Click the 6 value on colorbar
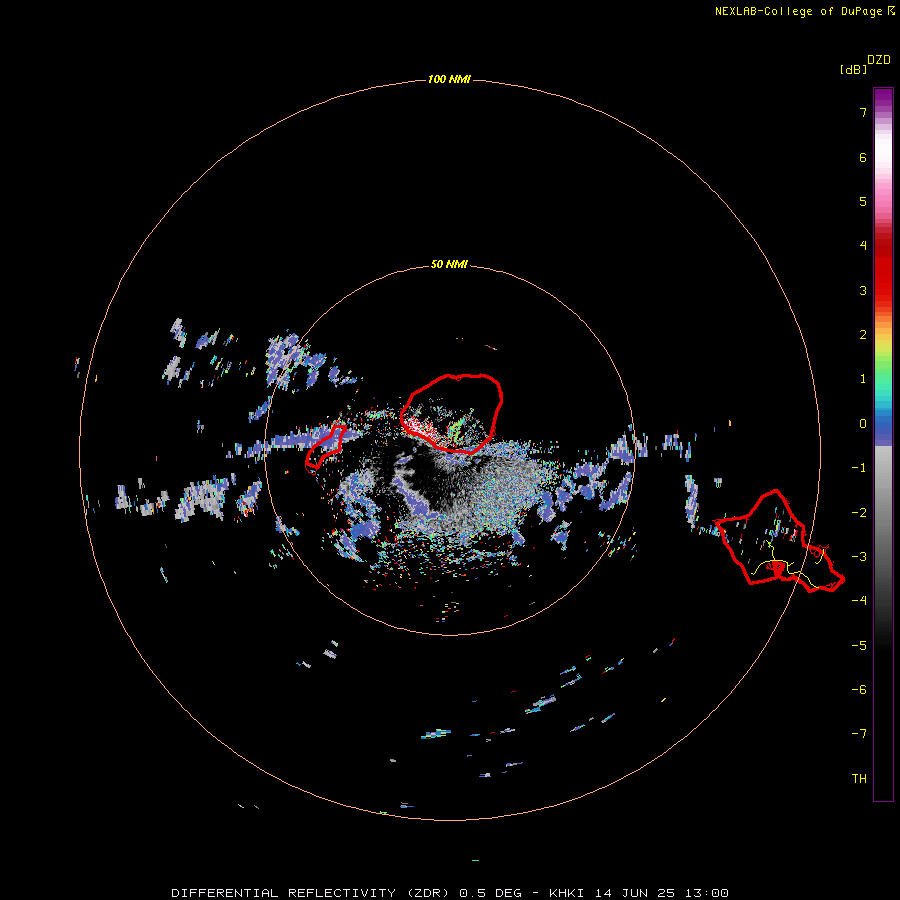Image resolution: width=900 pixels, height=900 pixels. tap(863, 157)
